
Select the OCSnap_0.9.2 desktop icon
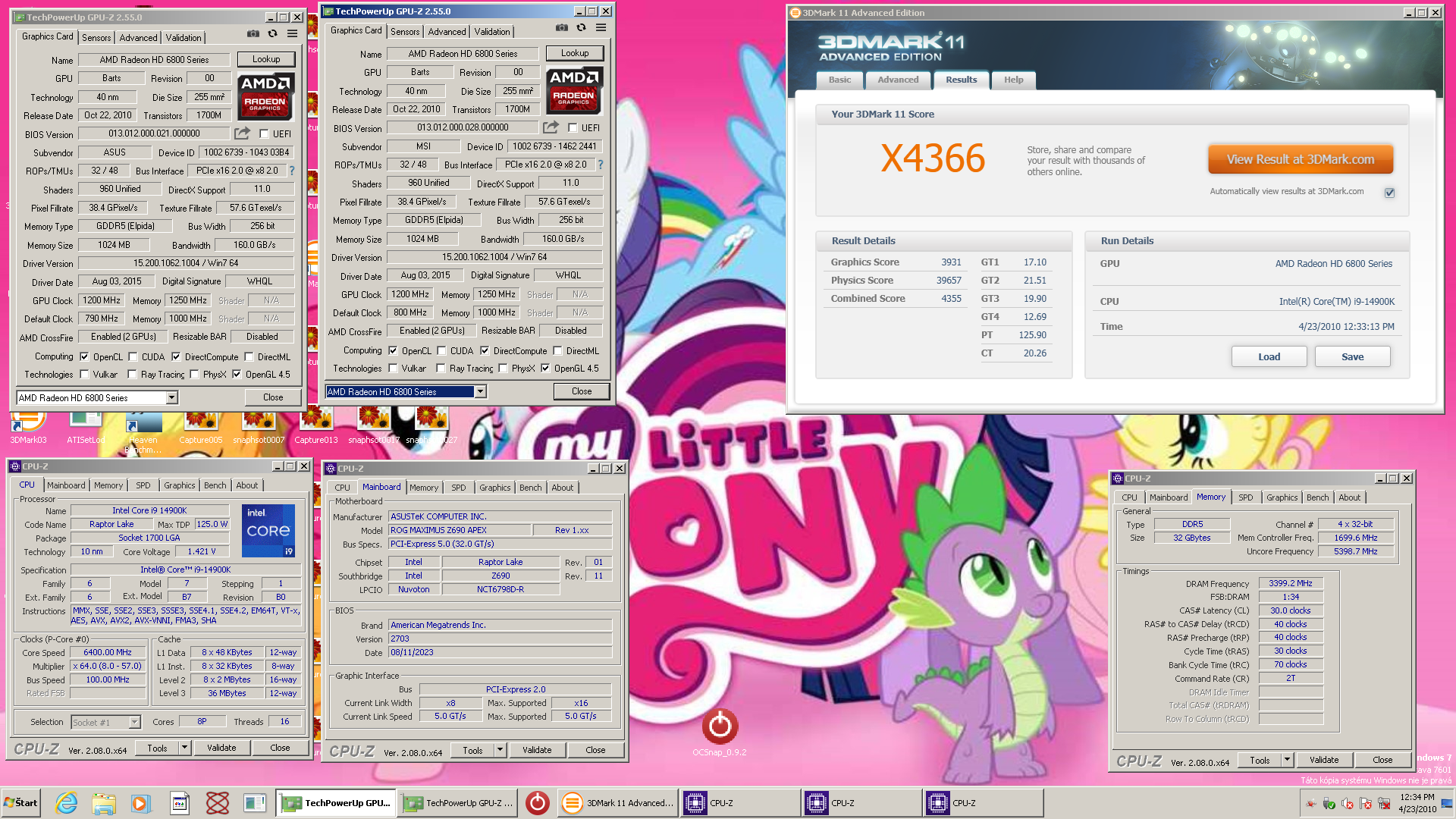click(x=720, y=733)
